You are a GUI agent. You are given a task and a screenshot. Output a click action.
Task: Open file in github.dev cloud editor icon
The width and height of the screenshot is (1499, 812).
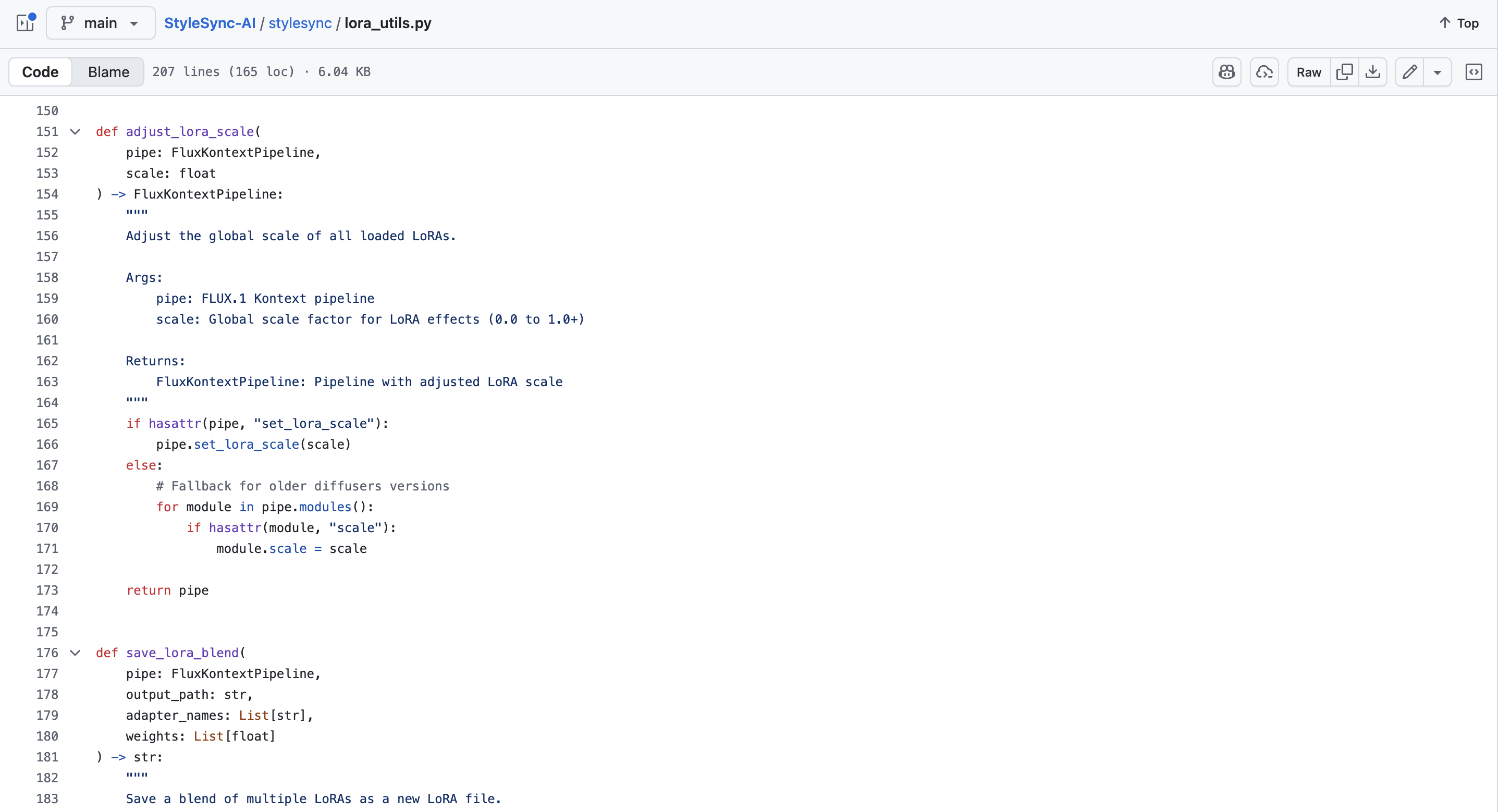[1264, 71]
